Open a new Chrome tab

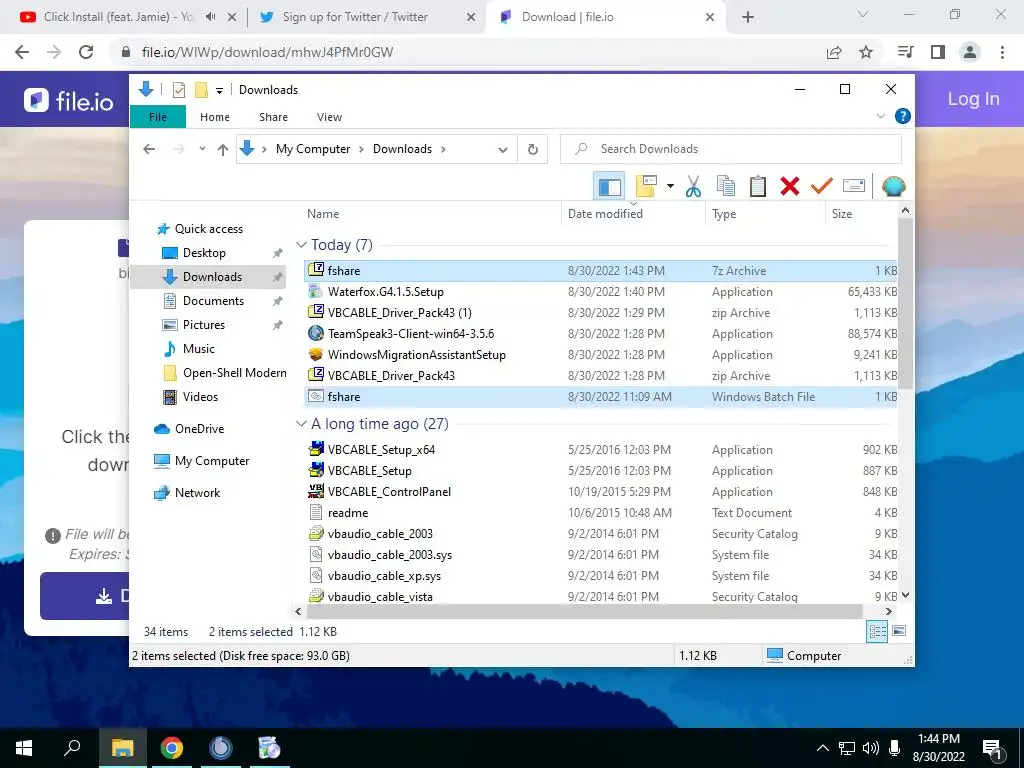click(x=748, y=18)
